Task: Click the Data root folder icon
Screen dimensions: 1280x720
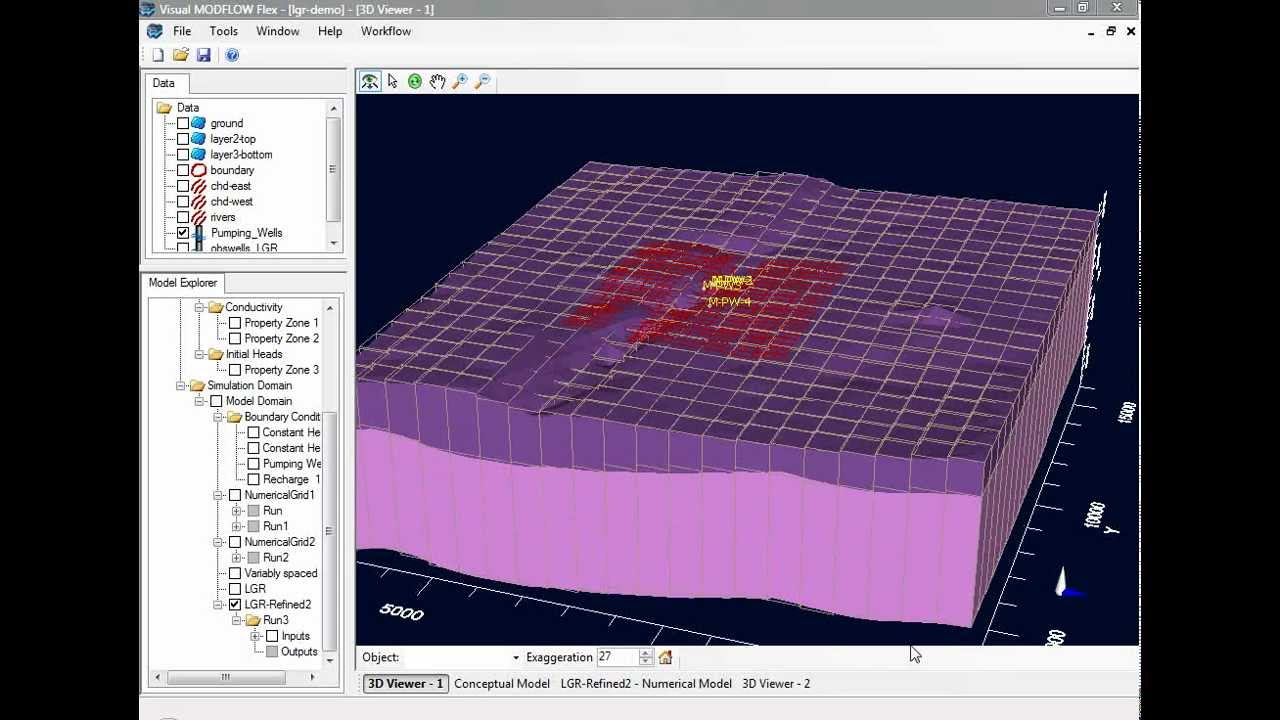Action: tap(164, 107)
